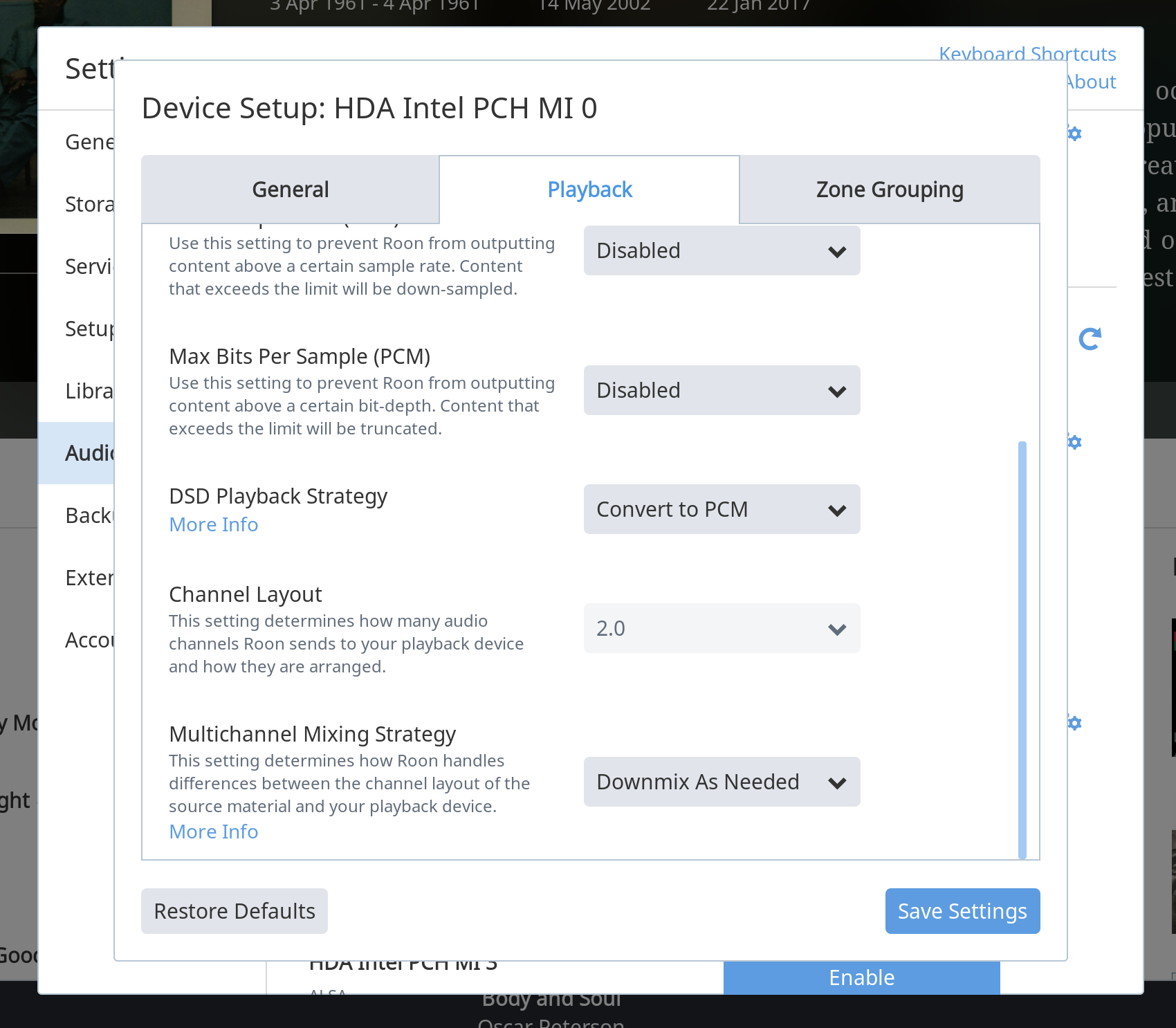This screenshot has width=1176, height=1028.
Task: Click the DSD Playback Strategy heading
Action: pos(278,496)
